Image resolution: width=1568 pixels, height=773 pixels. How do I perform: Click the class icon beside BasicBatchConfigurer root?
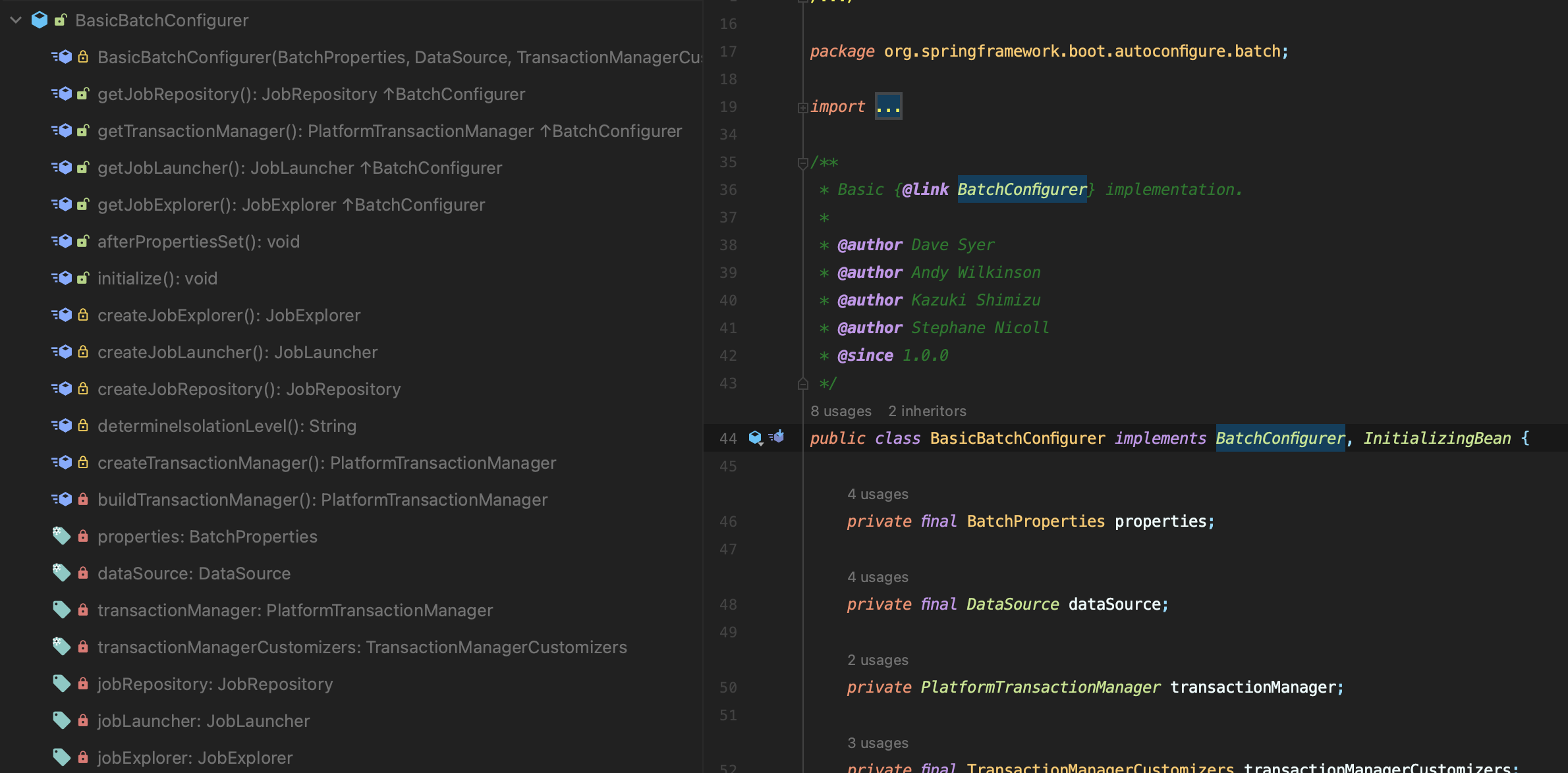coord(40,20)
